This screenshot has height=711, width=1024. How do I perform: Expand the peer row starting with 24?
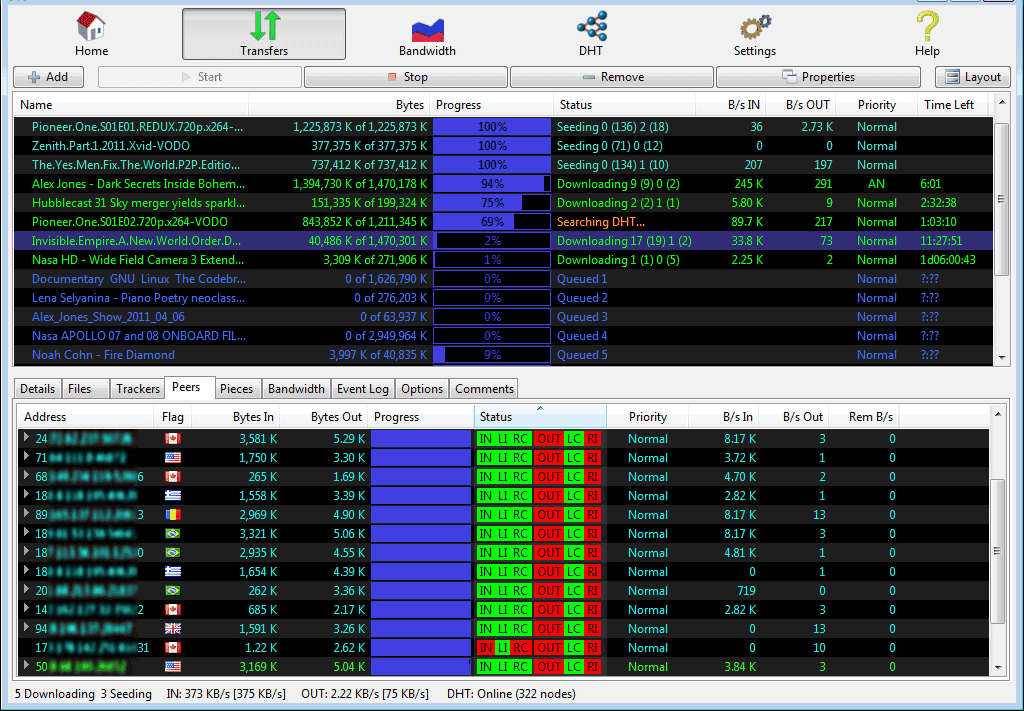coord(26,437)
